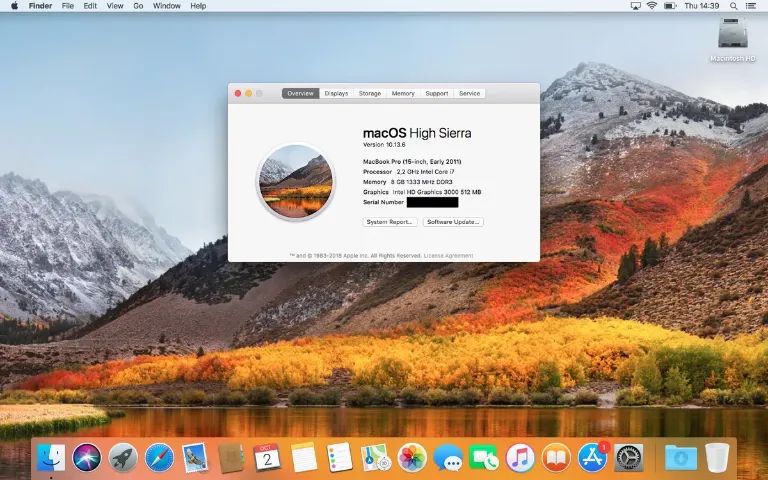Minimize the About This Mac window
This screenshot has height=480, width=768.
249,93
